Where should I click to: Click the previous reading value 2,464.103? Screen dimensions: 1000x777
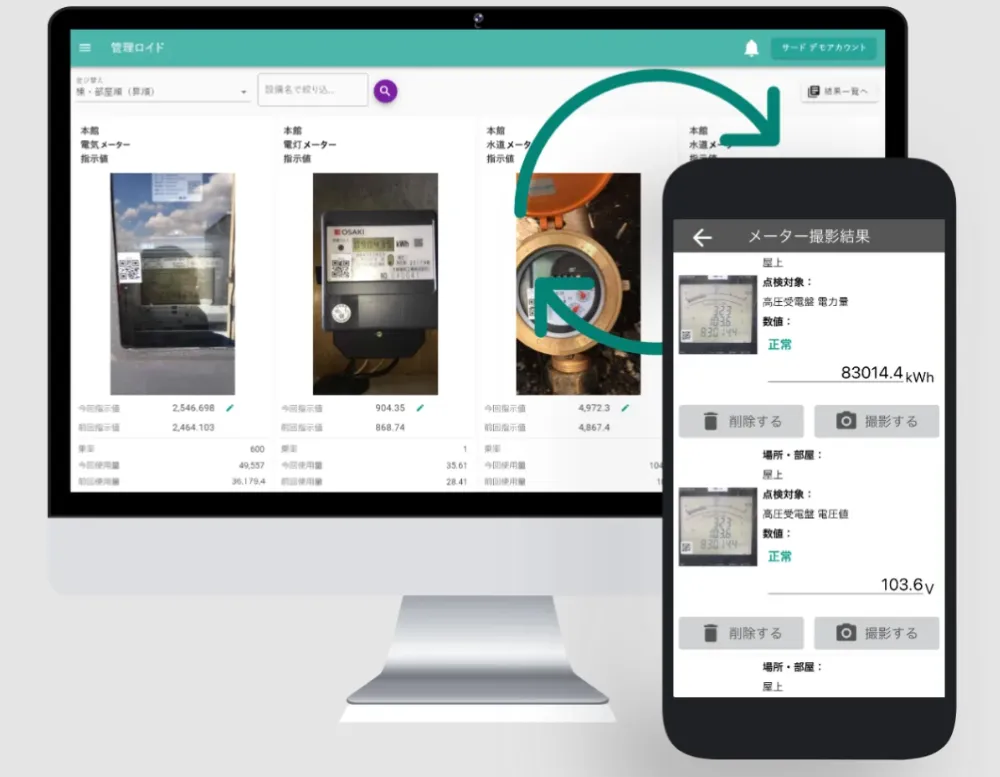[x=193, y=427]
